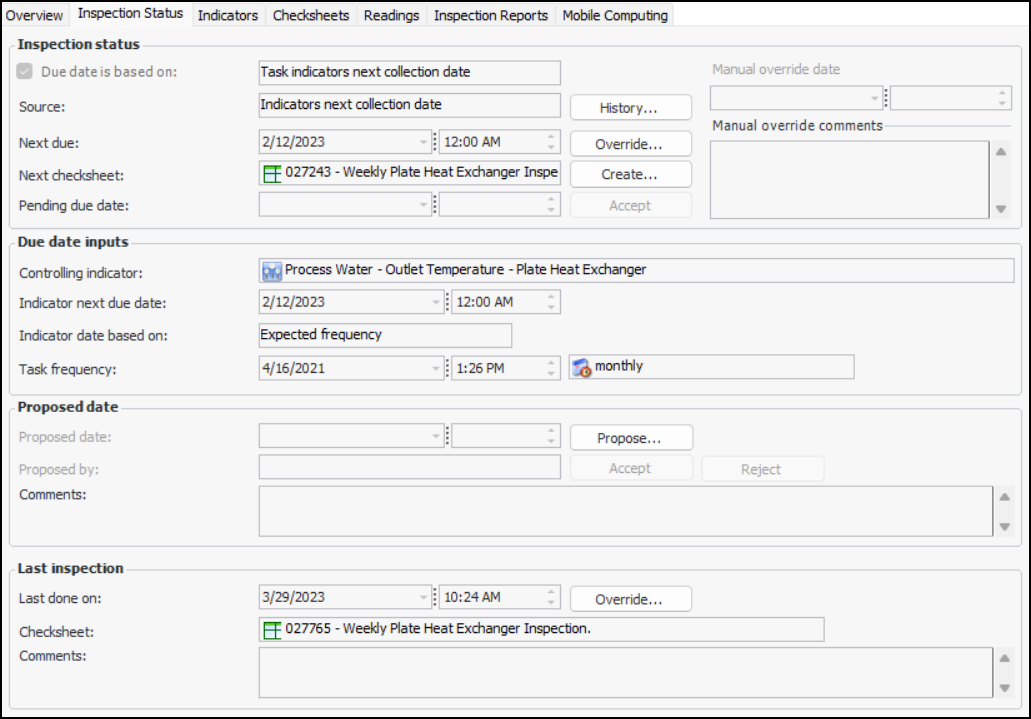The width and height of the screenshot is (1031, 719).
Task: Click the controlling indicator icon for Process Water
Action: [272, 271]
